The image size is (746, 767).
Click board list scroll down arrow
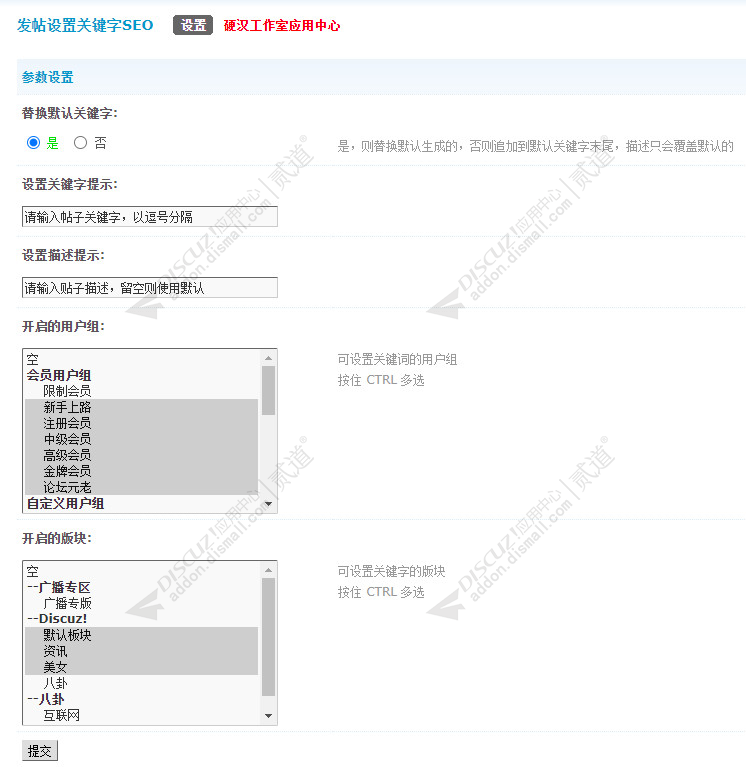(268, 716)
